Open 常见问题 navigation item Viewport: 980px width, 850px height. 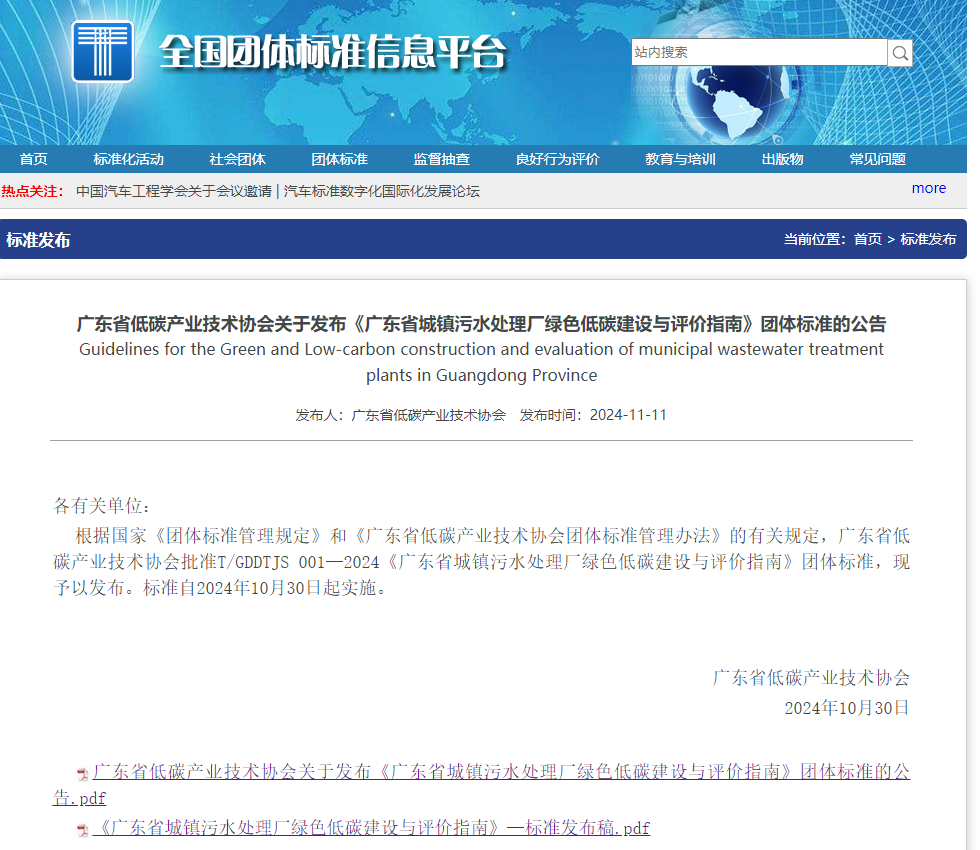click(x=878, y=159)
